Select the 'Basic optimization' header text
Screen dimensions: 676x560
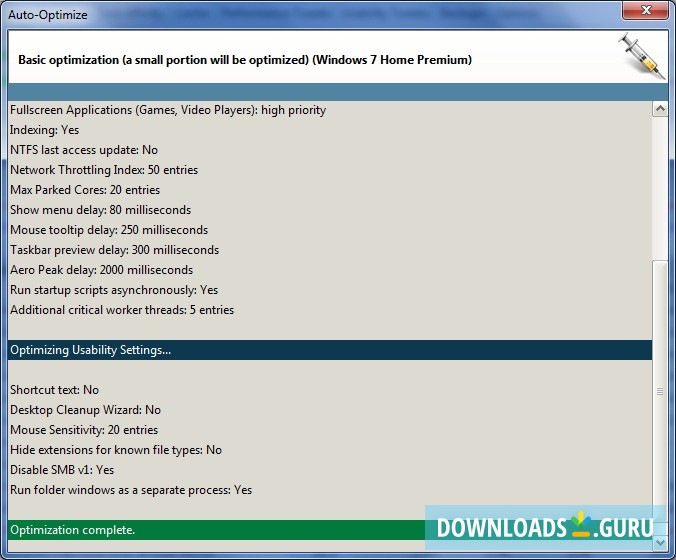(245, 59)
